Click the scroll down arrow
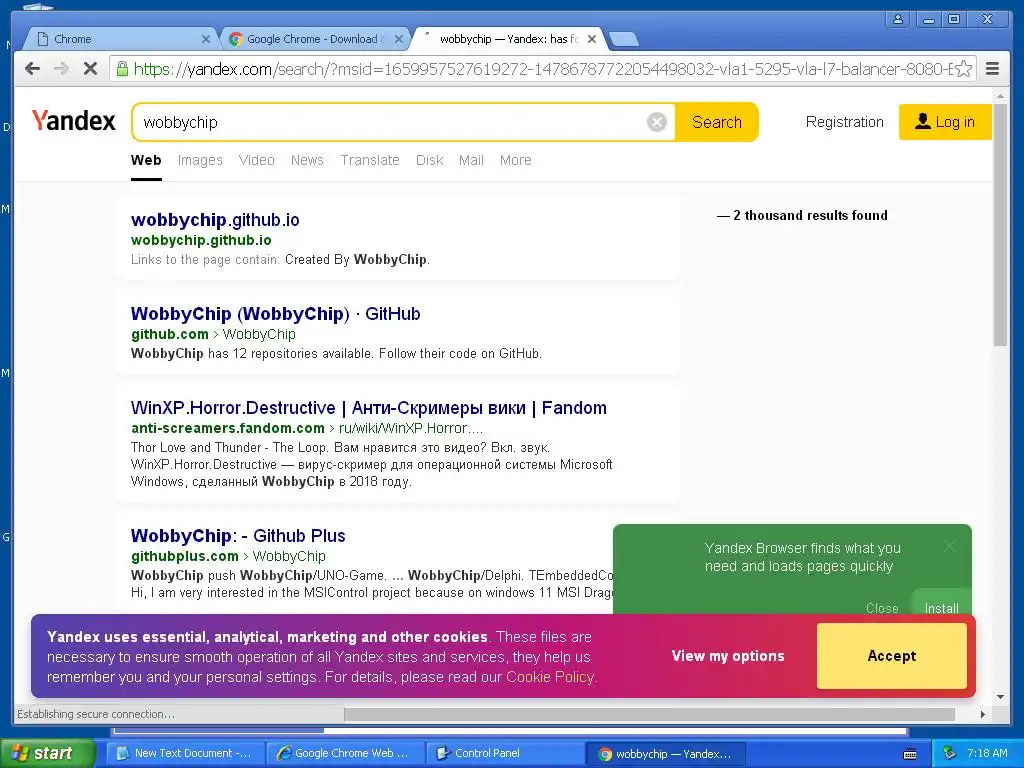Screen dimensions: 1024x768 [1000, 697]
